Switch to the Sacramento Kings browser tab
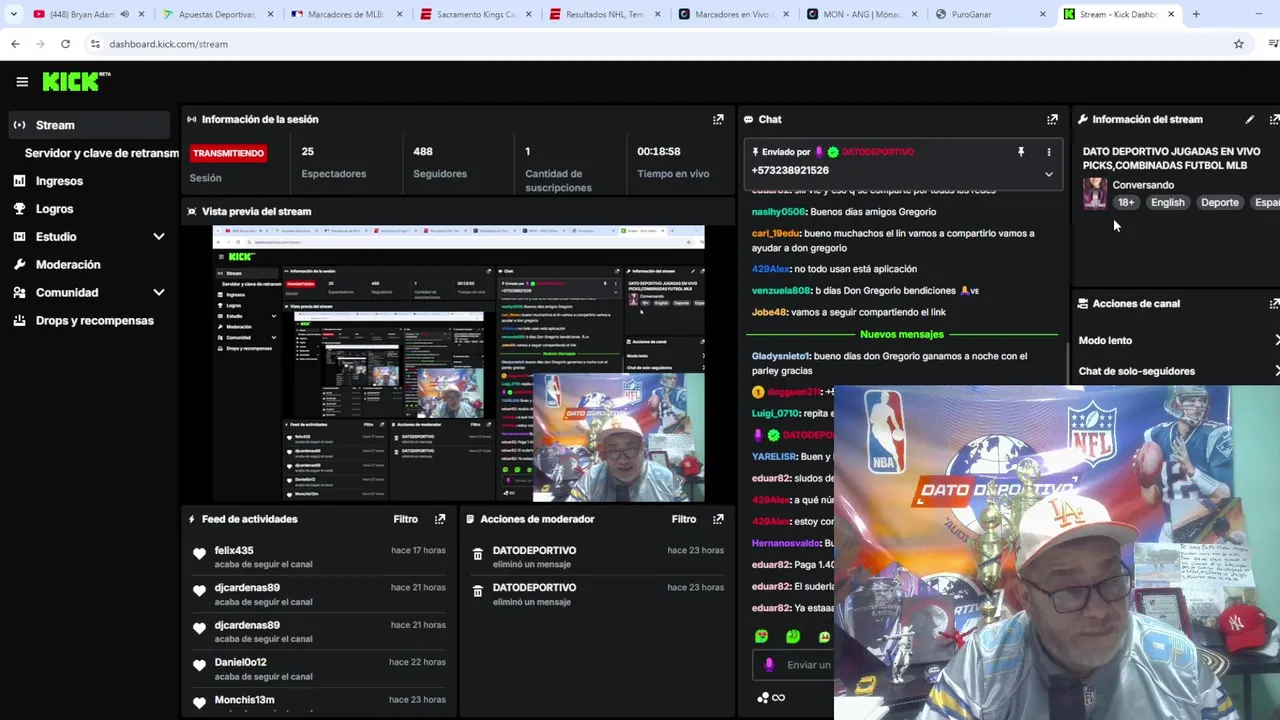Screen dimensions: 1280x720 pos(474,14)
